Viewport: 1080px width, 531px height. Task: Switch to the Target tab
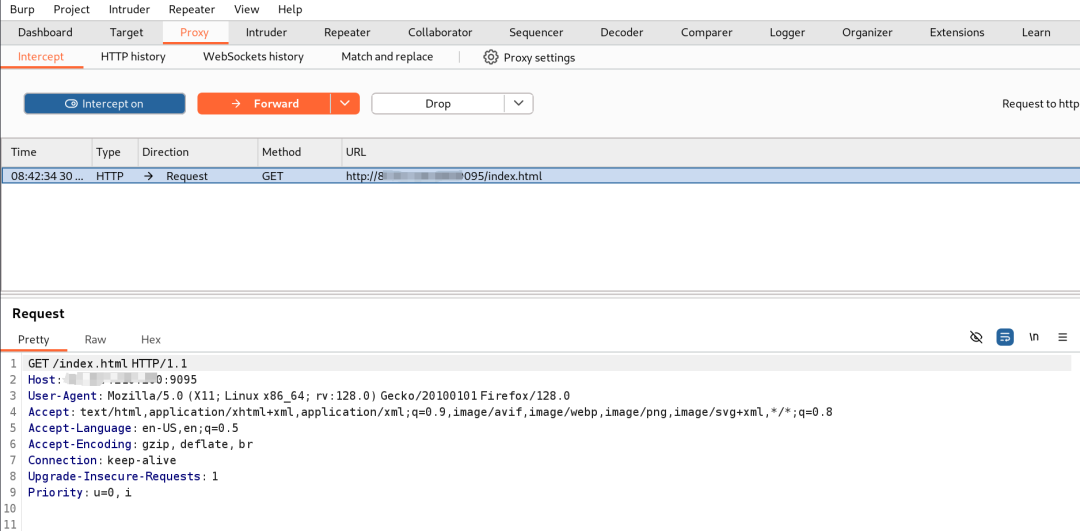[127, 32]
